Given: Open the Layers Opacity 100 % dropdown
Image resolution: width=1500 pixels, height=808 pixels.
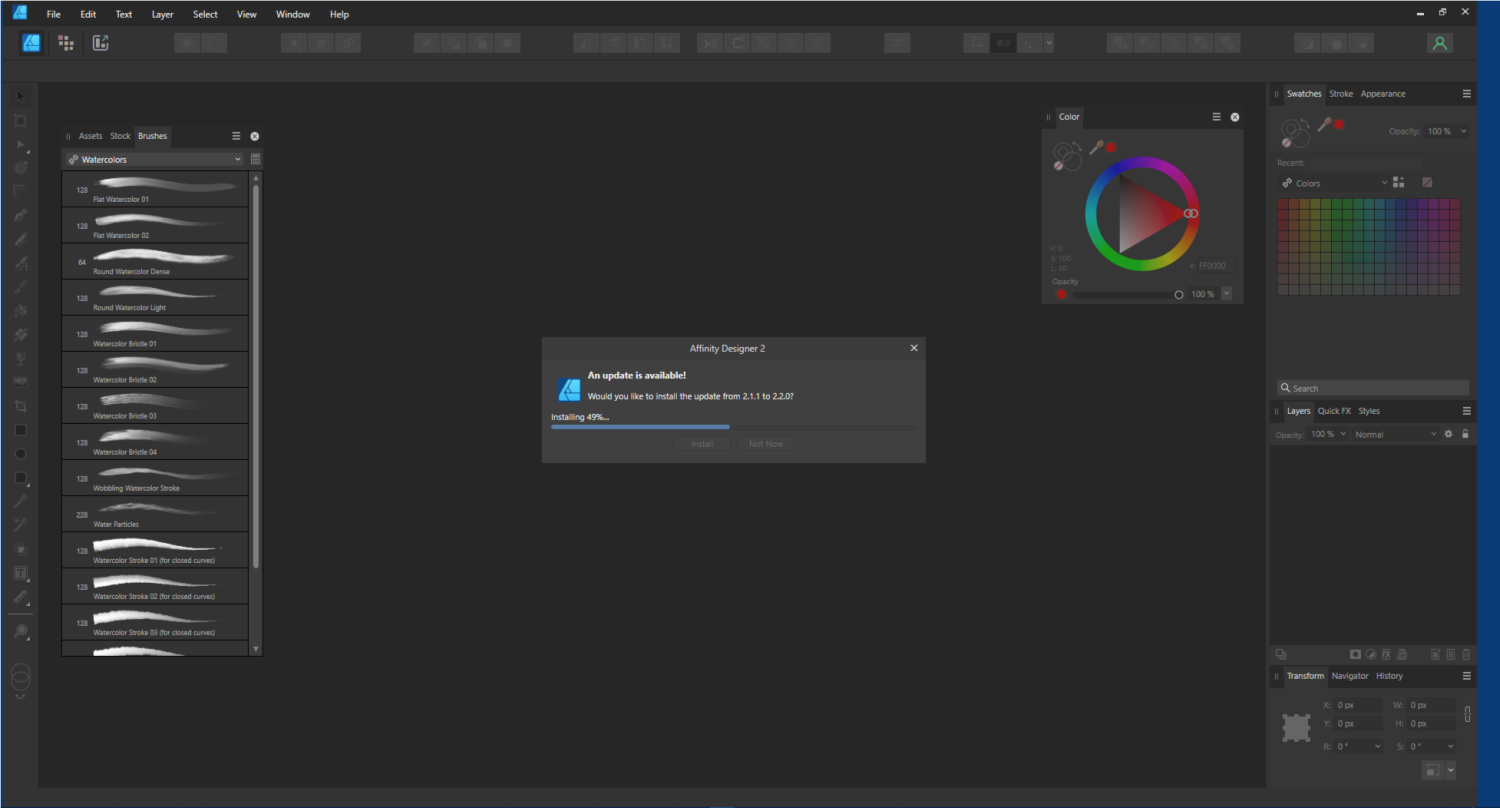Looking at the screenshot, I should 1329,434.
